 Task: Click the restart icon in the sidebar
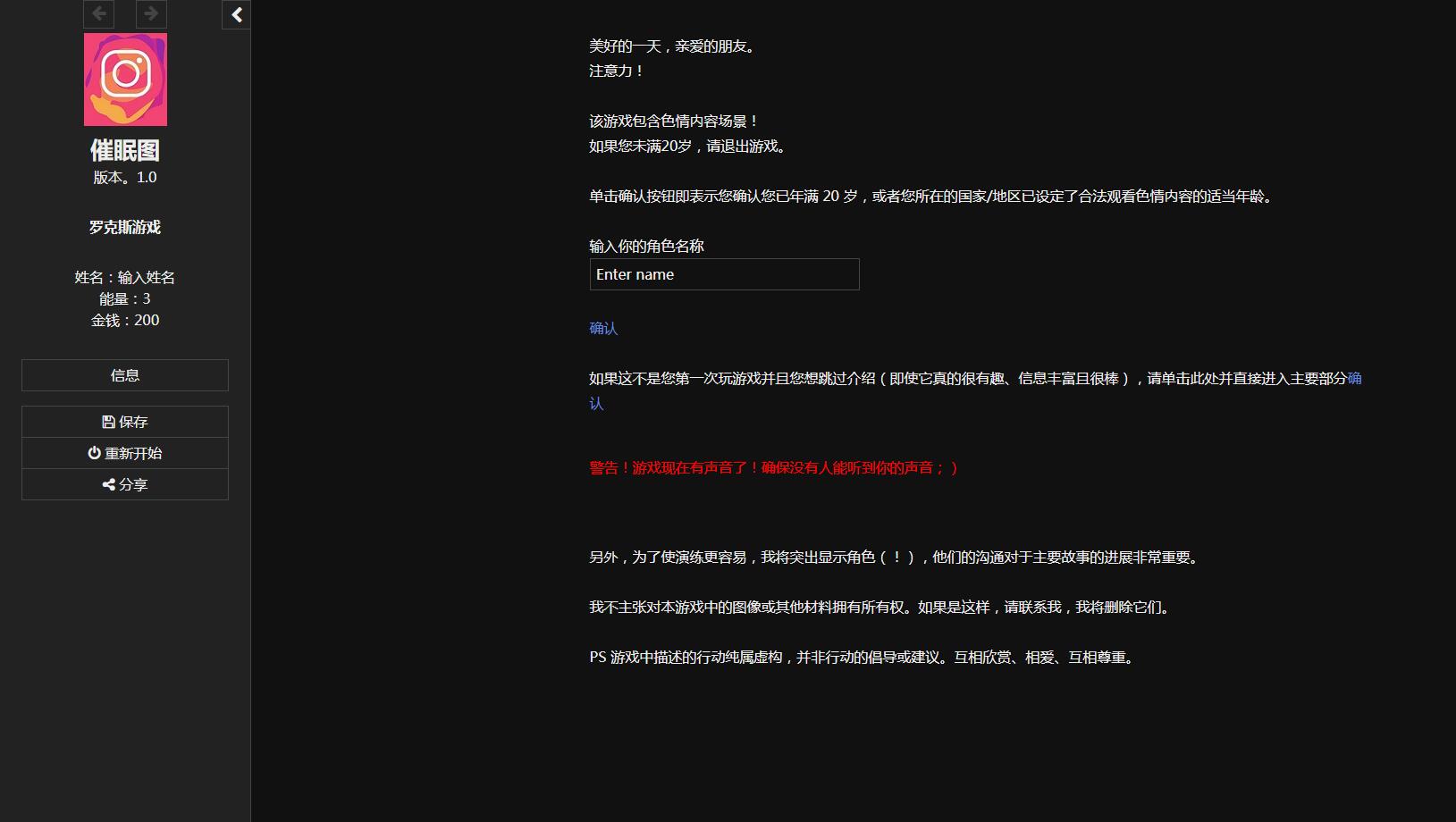[95, 452]
